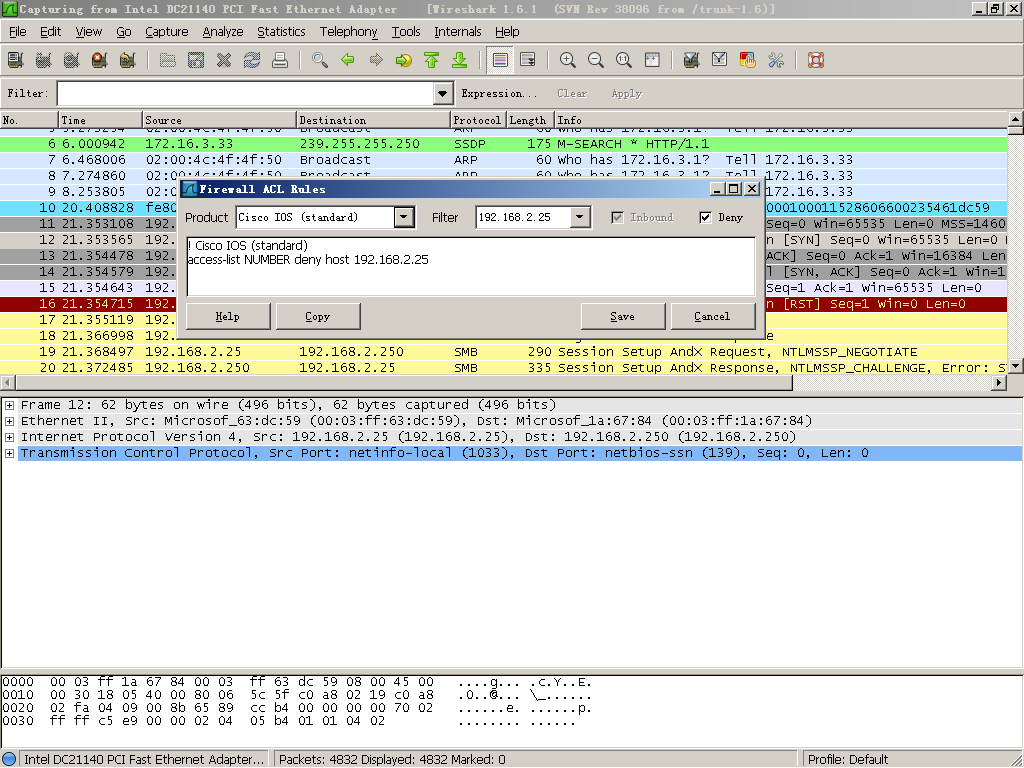1024x768 pixels.
Task: Click Help button in ACL dialog
Action: 228,316
